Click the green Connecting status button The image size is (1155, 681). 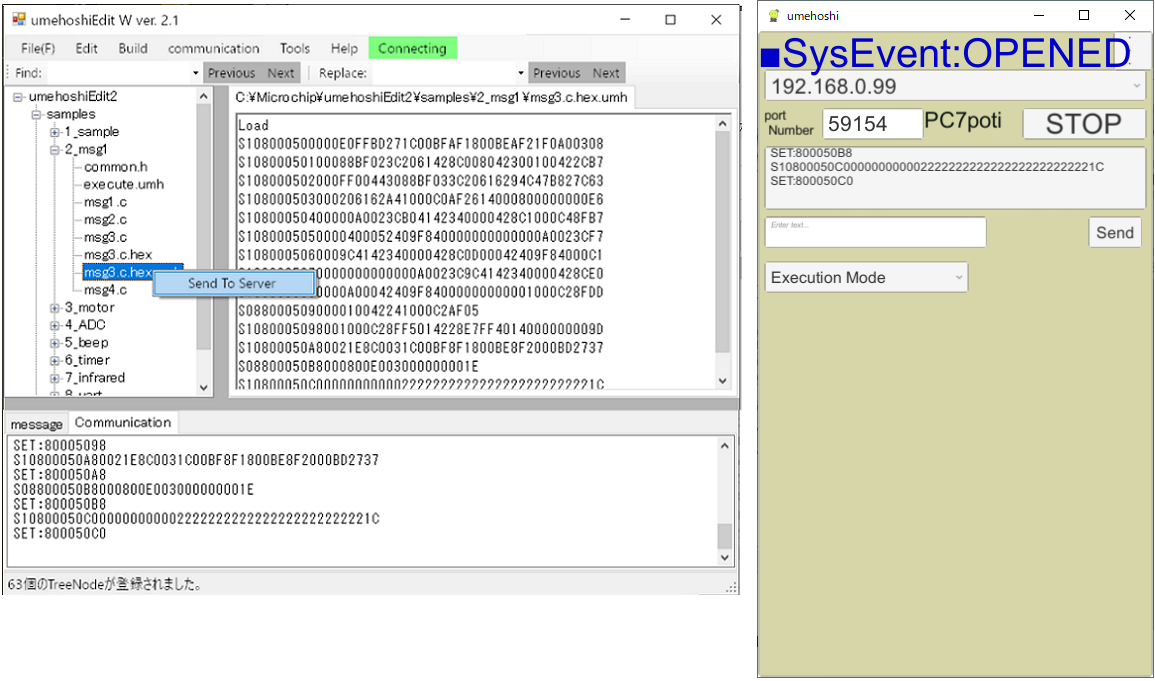[411, 48]
